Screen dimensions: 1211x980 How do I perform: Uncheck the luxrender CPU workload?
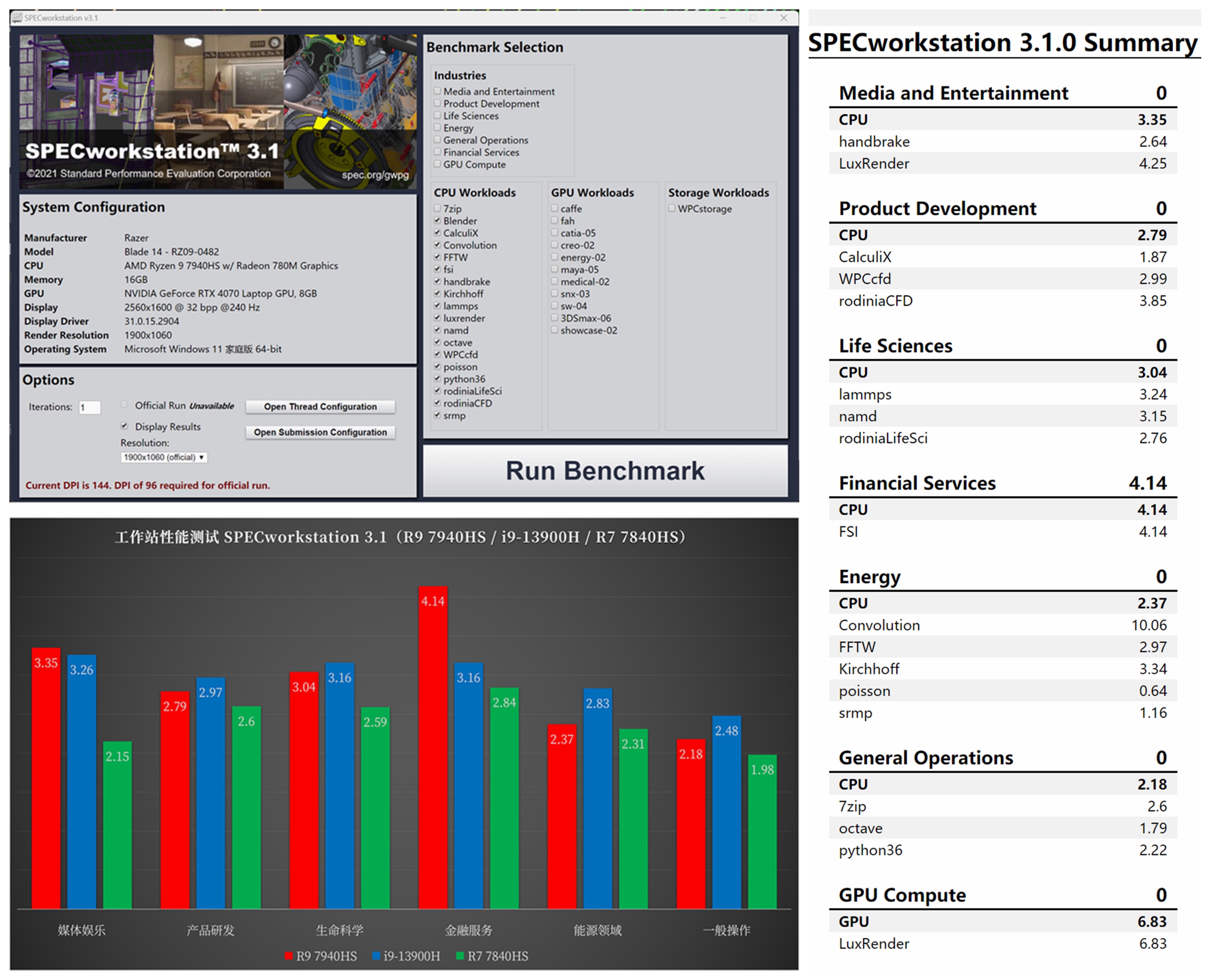click(437, 318)
